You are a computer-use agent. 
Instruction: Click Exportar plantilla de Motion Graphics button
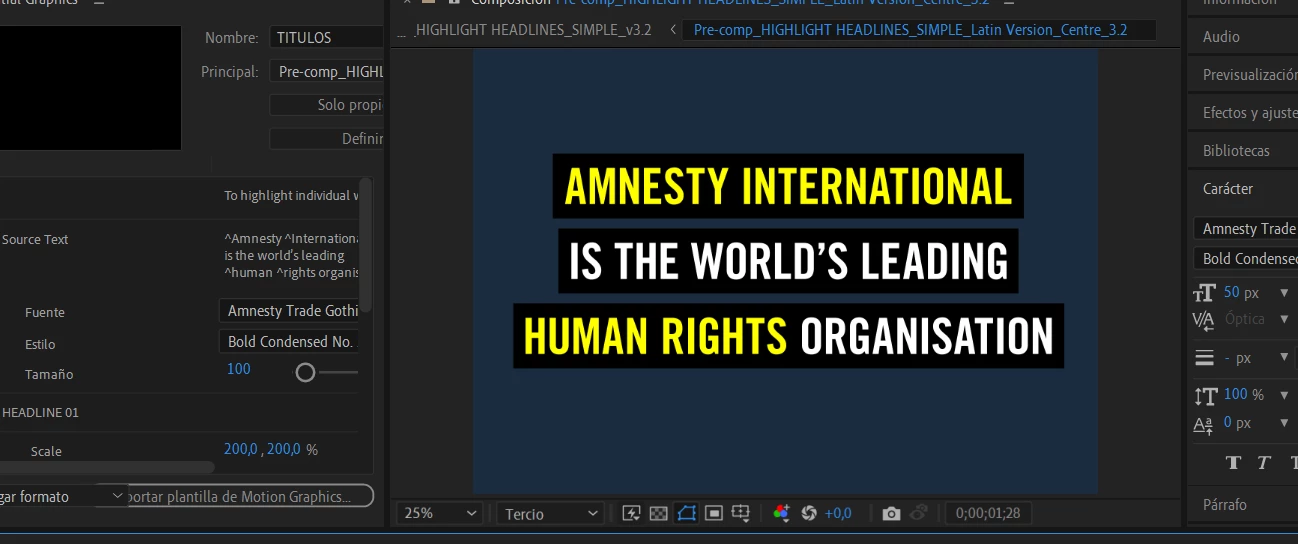point(249,496)
